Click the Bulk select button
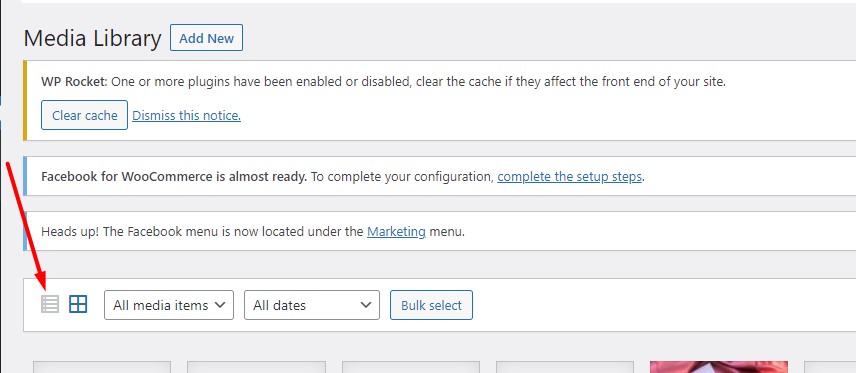The height and width of the screenshot is (373, 856). pos(431,305)
